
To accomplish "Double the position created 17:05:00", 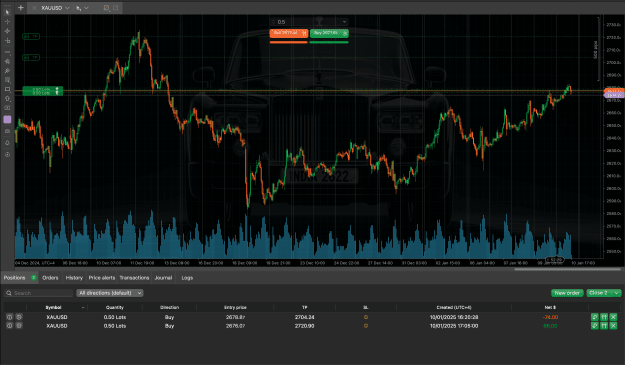I will click(604, 326).
